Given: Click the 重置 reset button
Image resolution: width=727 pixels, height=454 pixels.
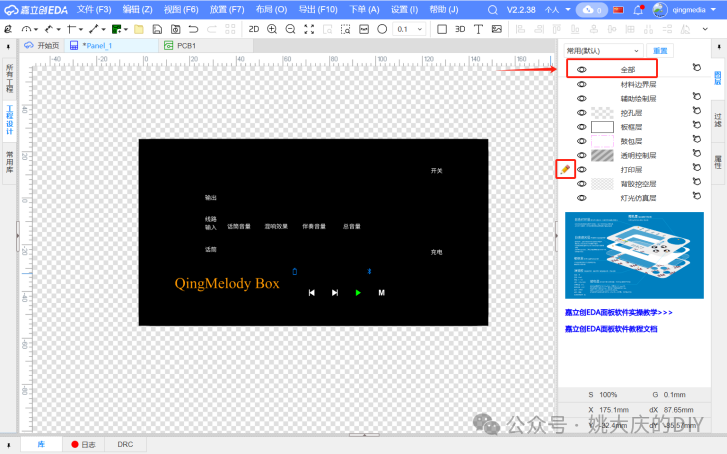Looking at the screenshot, I should (660, 51).
